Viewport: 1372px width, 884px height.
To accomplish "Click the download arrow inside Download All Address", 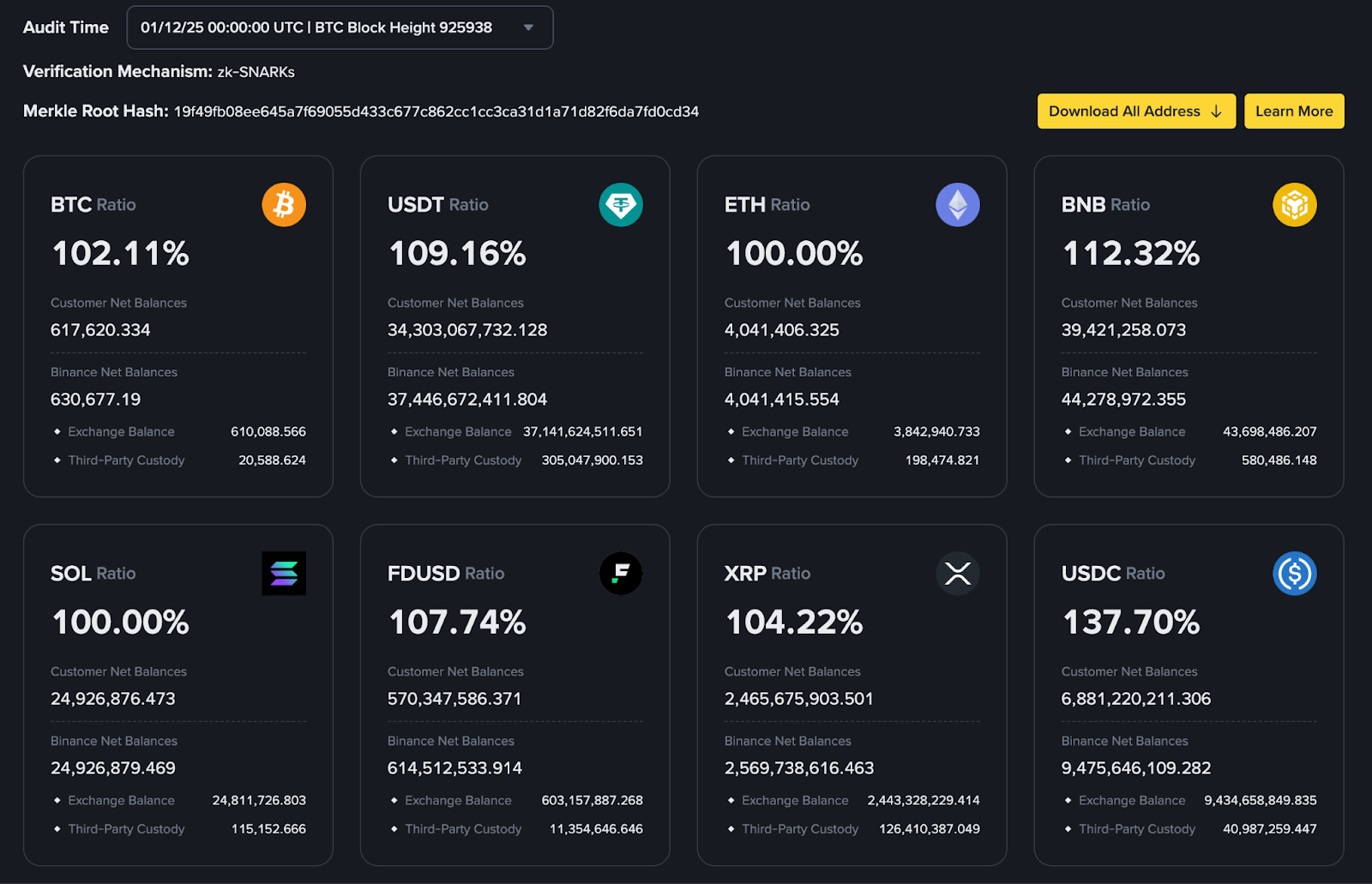I will (1216, 111).
